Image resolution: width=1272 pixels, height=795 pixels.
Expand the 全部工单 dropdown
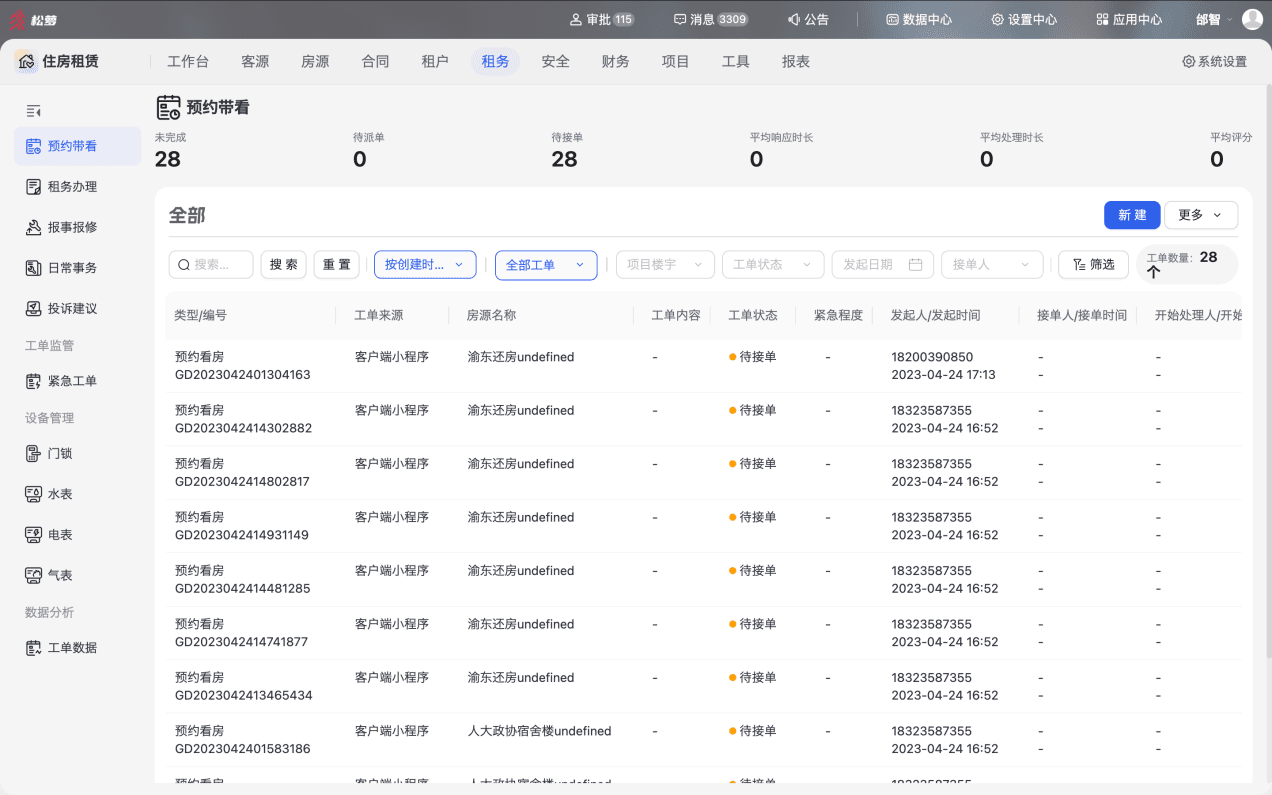coord(546,265)
